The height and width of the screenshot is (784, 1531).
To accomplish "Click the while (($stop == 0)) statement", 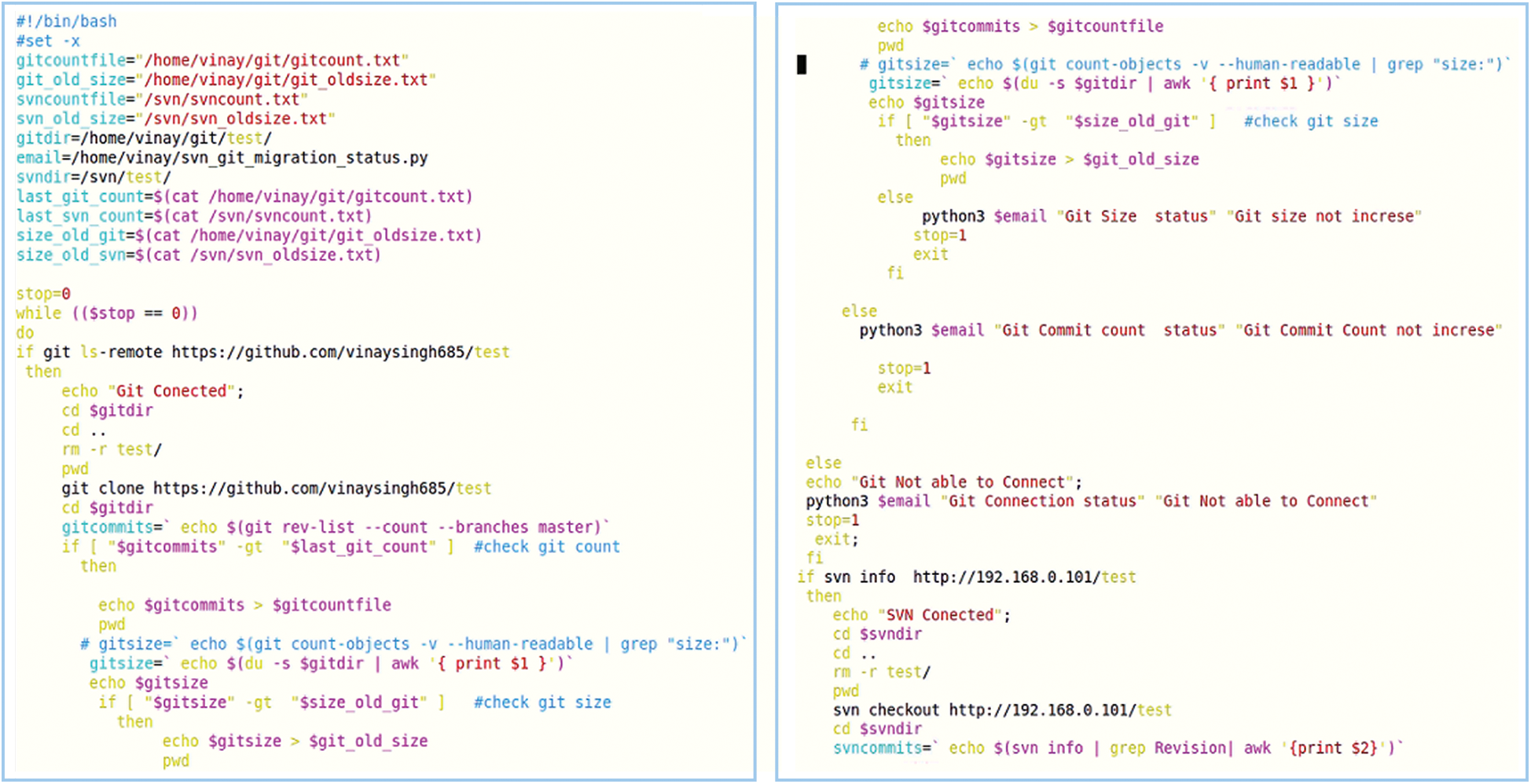I will pos(106,313).
